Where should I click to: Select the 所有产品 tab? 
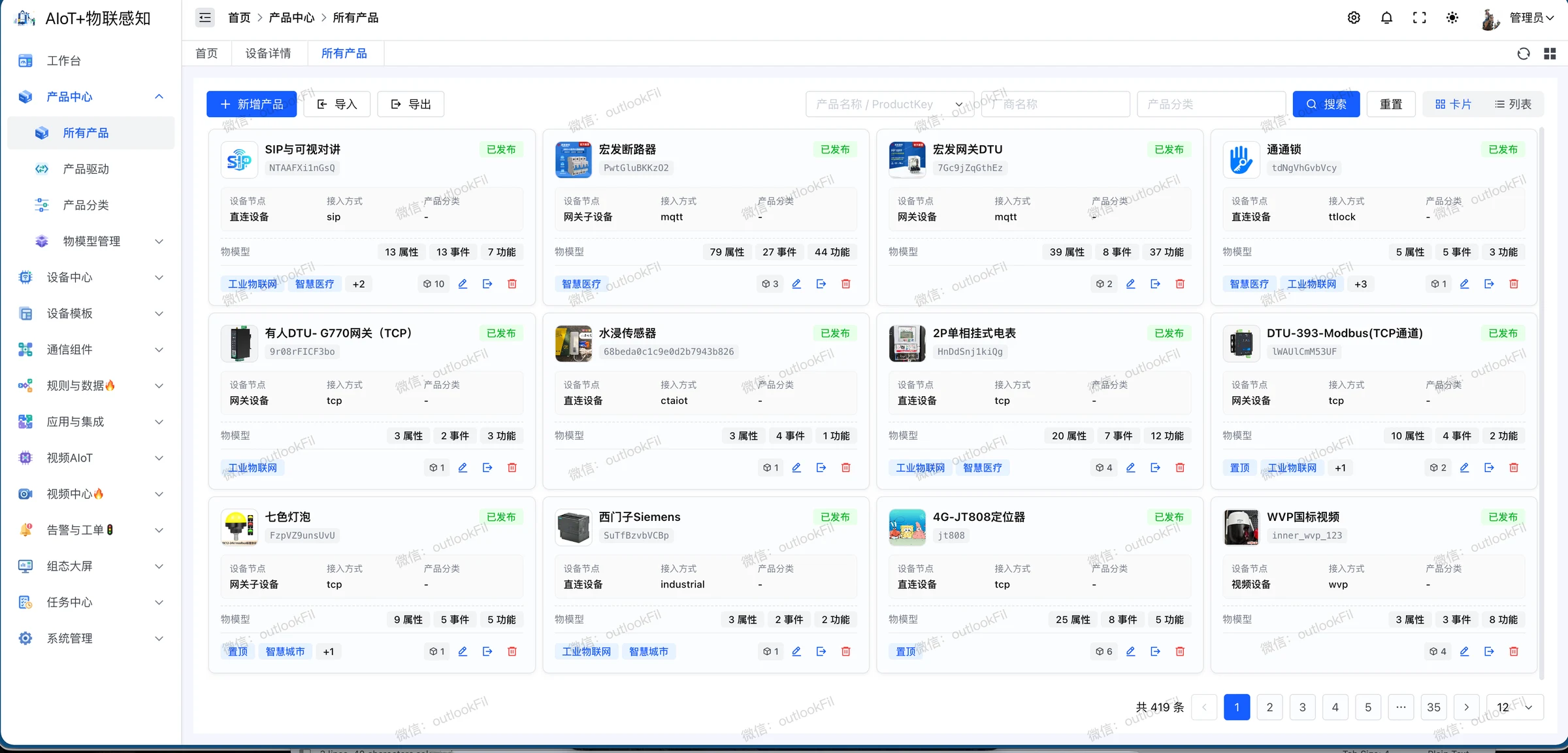pos(344,54)
